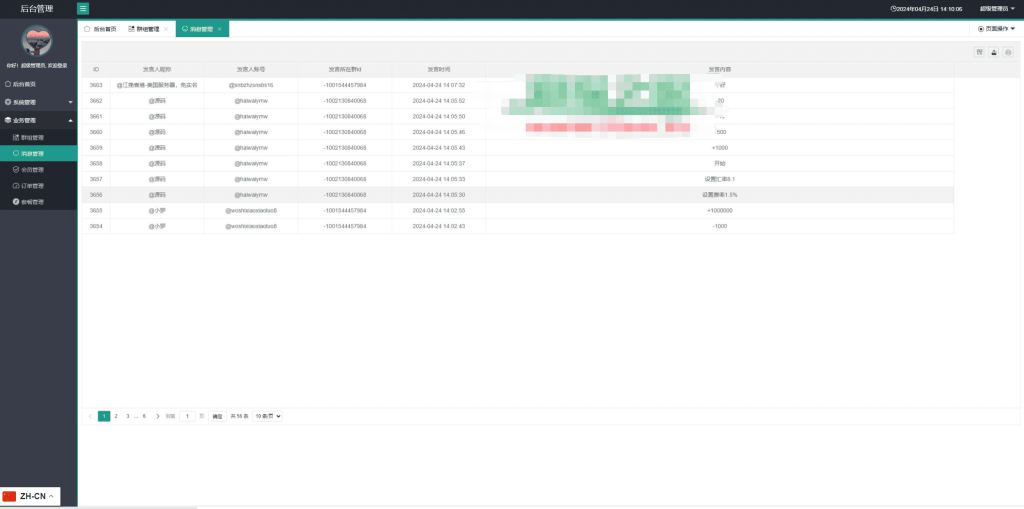Click the admin avatar picture
Viewport: 1024px width, 509px height.
tap(37, 41)
